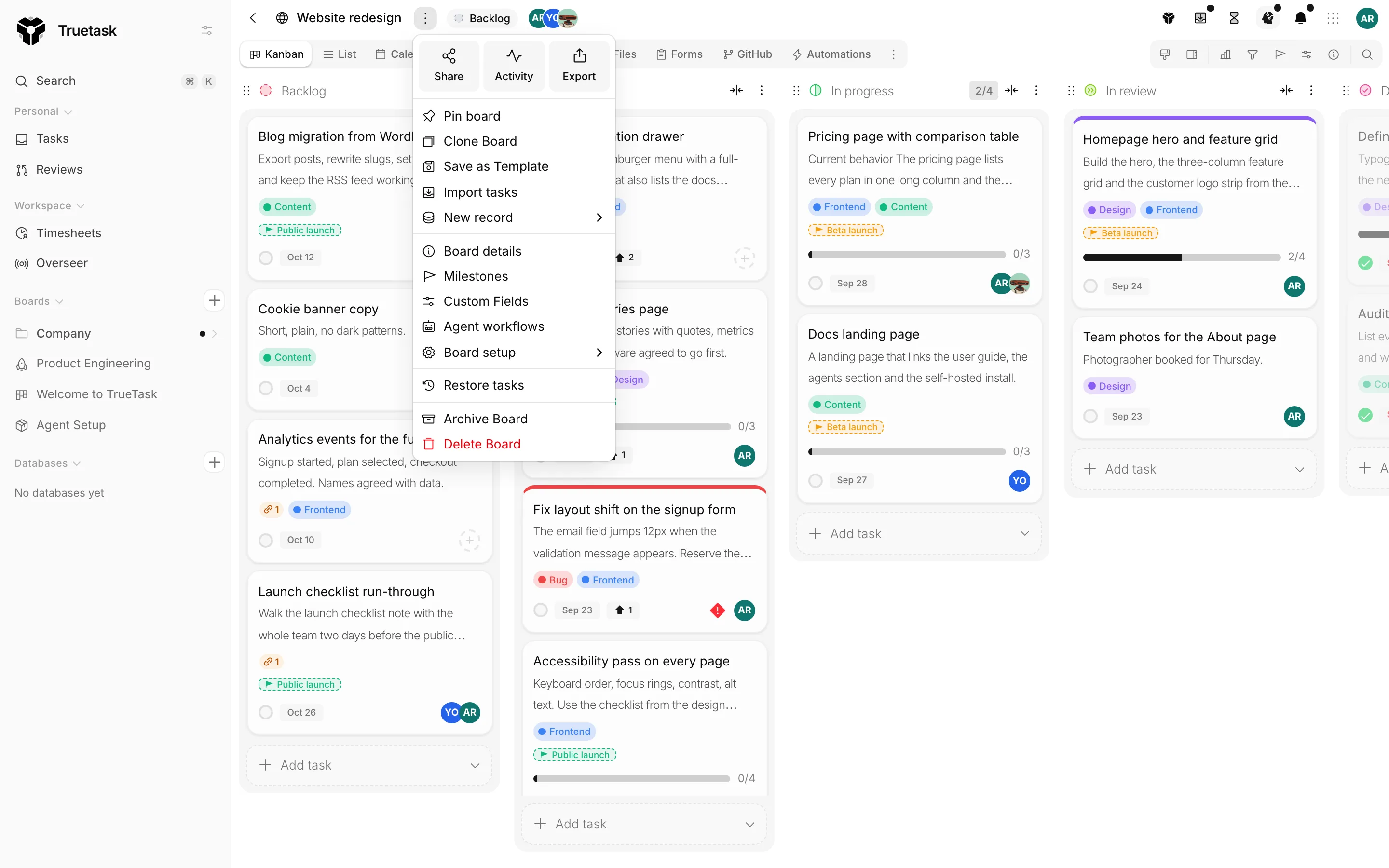Click the pin brush icon in toolbar

1165,54
